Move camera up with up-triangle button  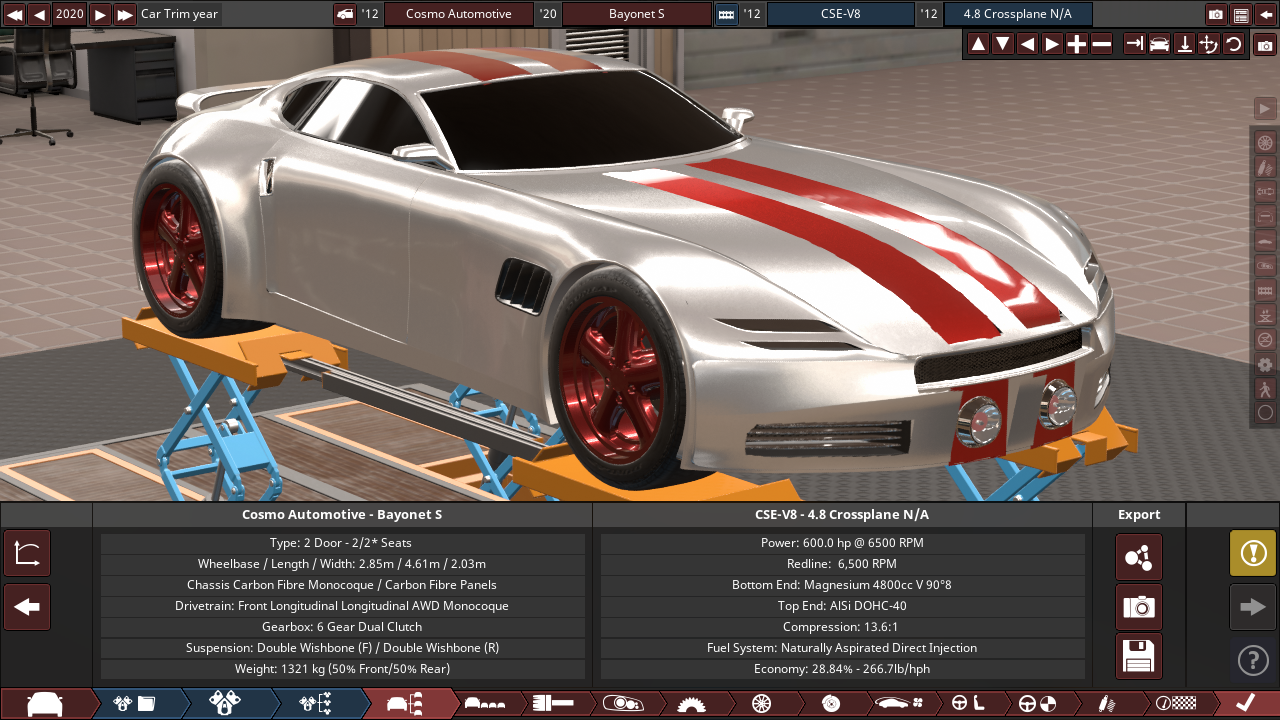pos(978,44)
